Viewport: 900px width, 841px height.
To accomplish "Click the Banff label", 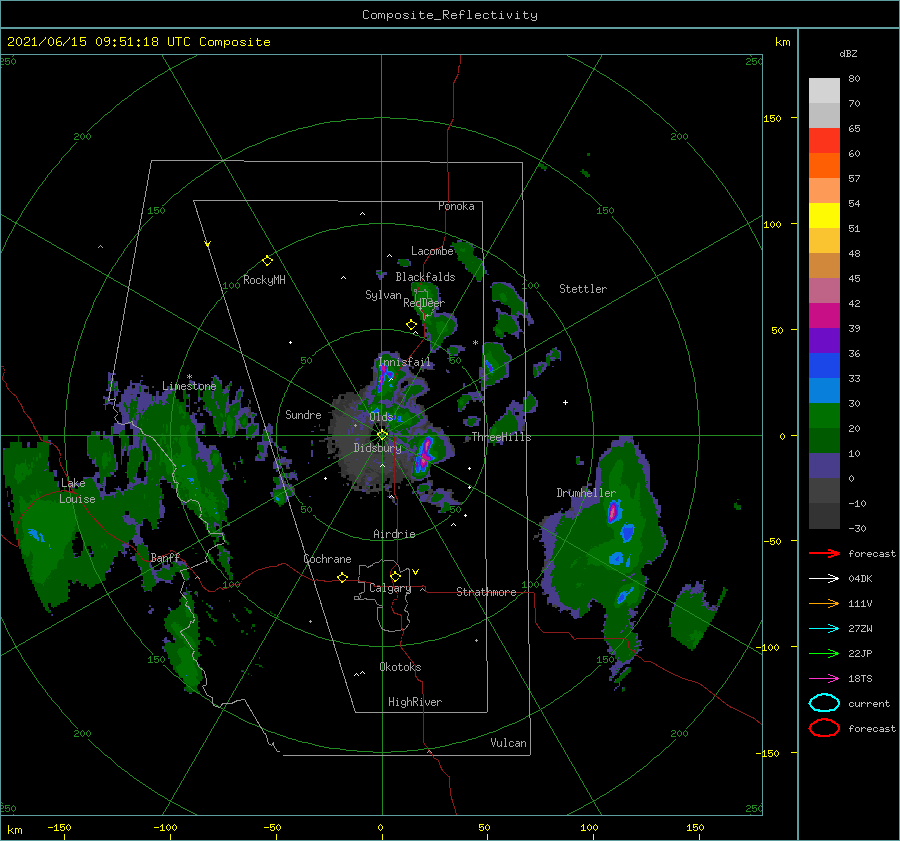I will pyautogui.click(x=165, y=557).
